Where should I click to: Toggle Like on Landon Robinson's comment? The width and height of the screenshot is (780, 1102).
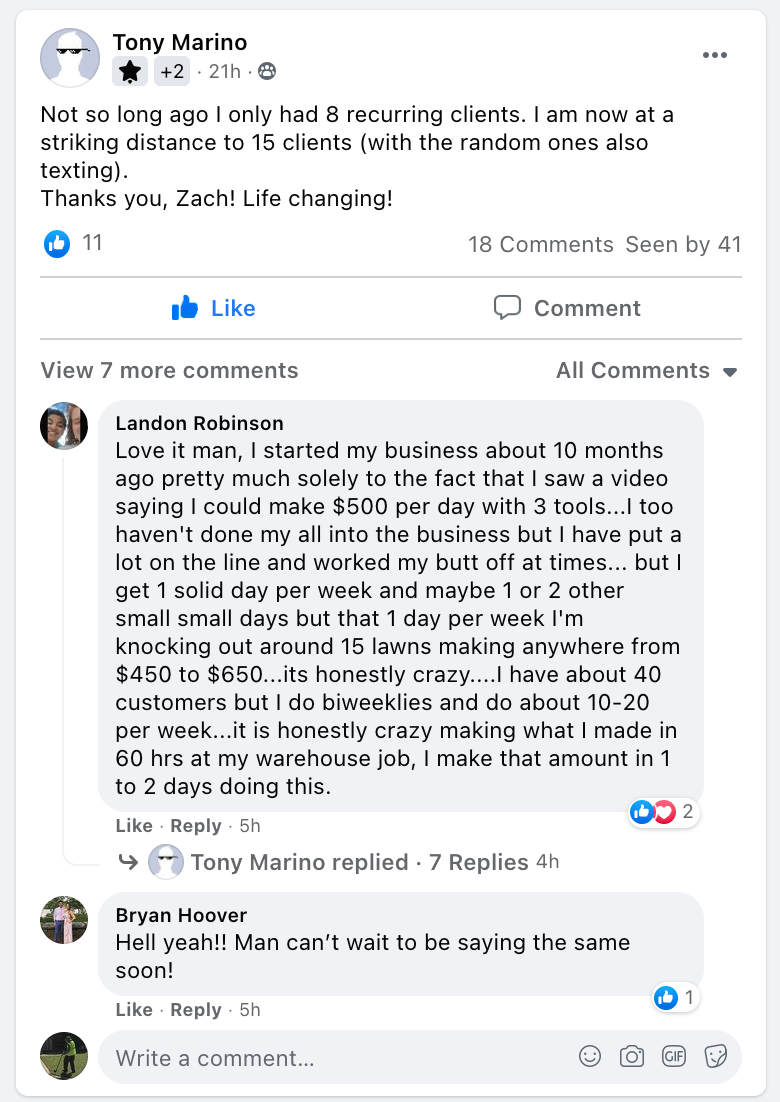click(x=134, y=826)
